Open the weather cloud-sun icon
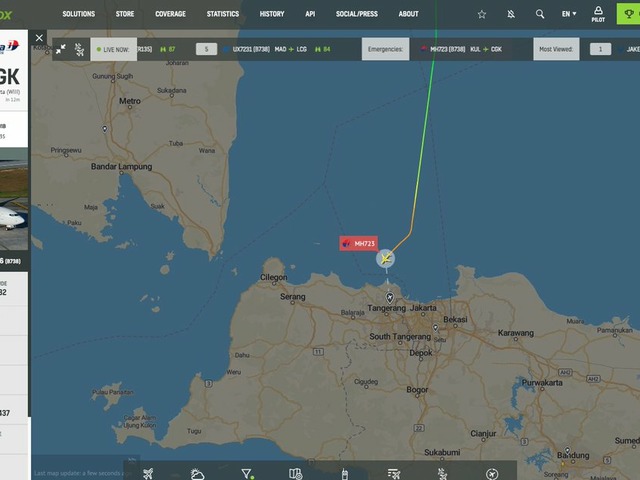Screen dimensions: 640x480 pyautogui.click(x=198, y=473)
